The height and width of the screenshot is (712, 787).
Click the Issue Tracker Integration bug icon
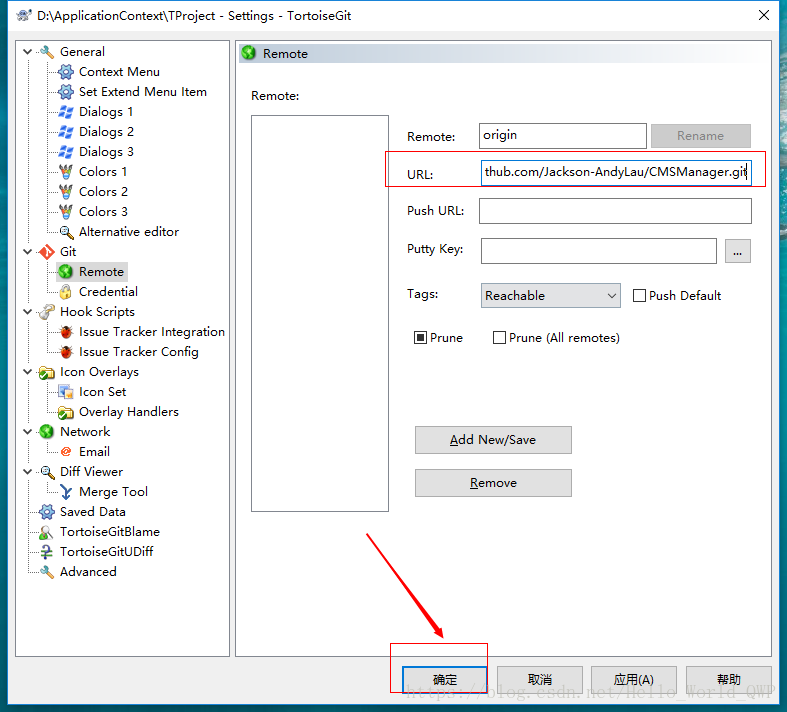pos(66,332)
